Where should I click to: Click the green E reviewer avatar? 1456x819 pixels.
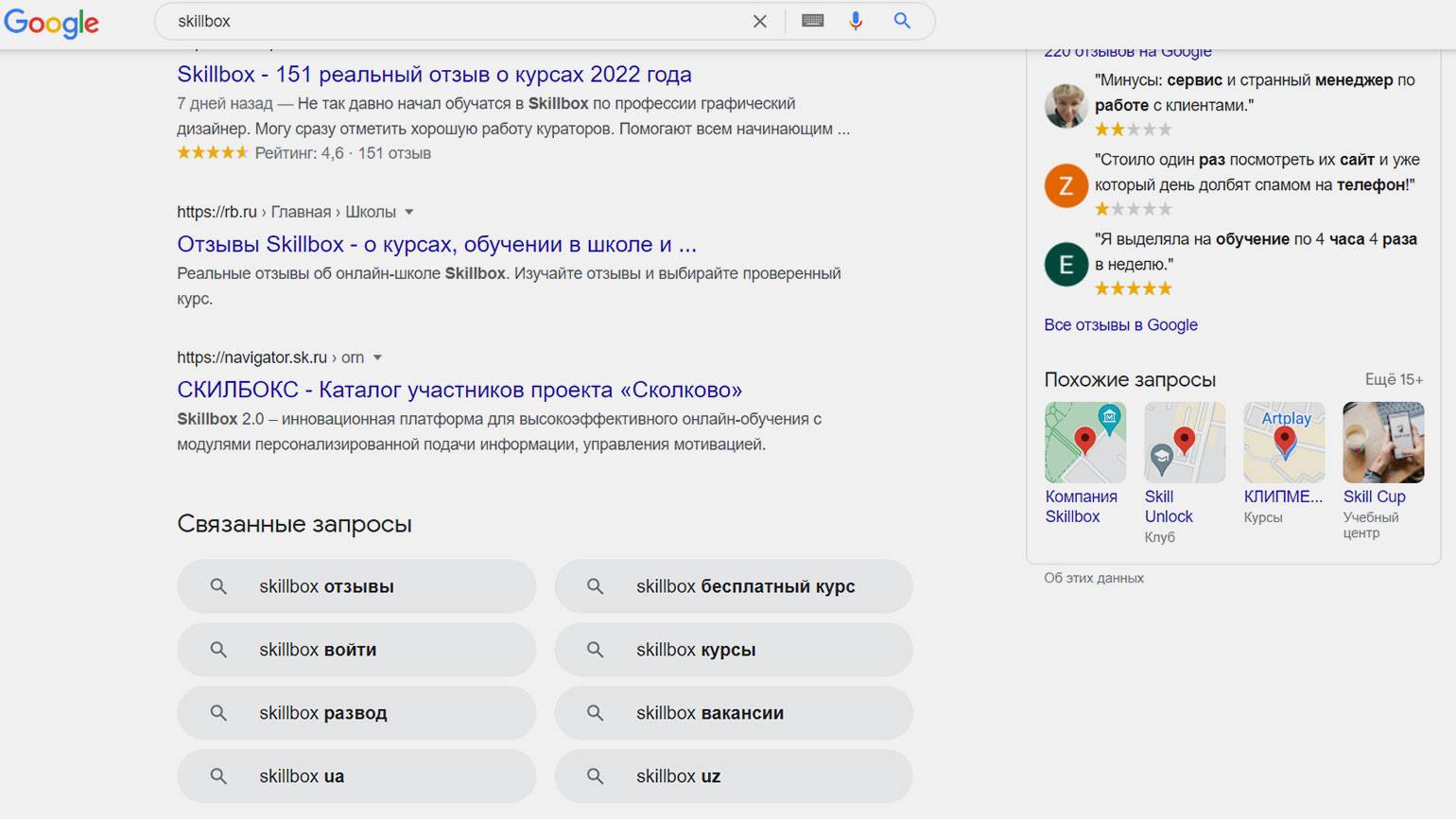point(1066,265)
